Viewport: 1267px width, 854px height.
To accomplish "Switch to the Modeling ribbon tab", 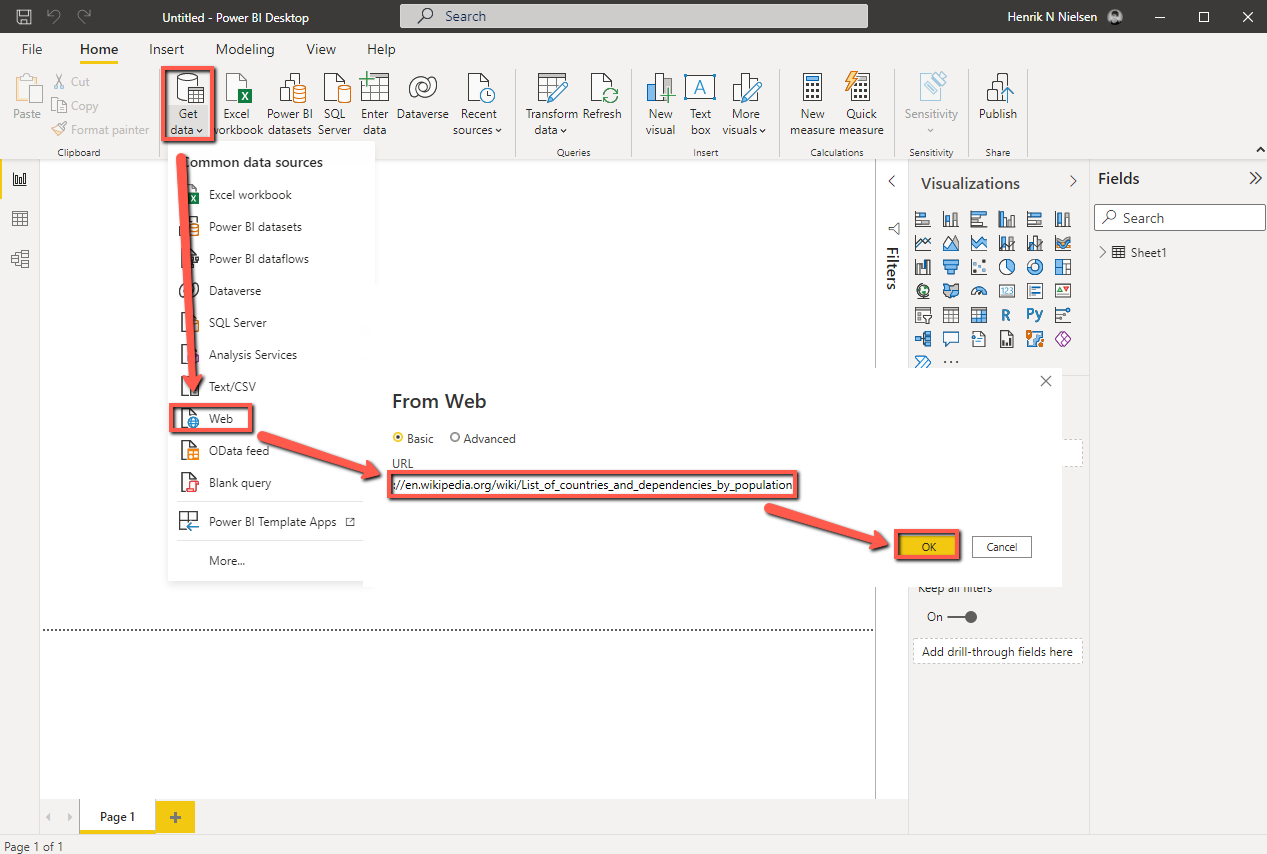I will point(245,49).
